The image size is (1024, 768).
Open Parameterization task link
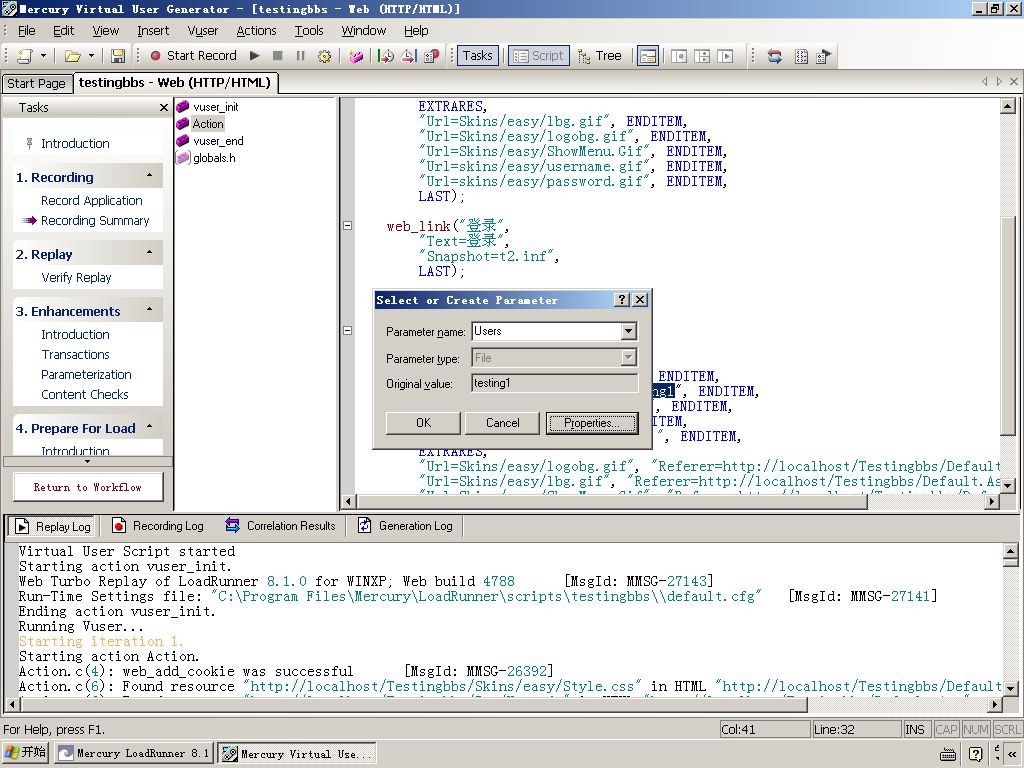pos(86,374)
